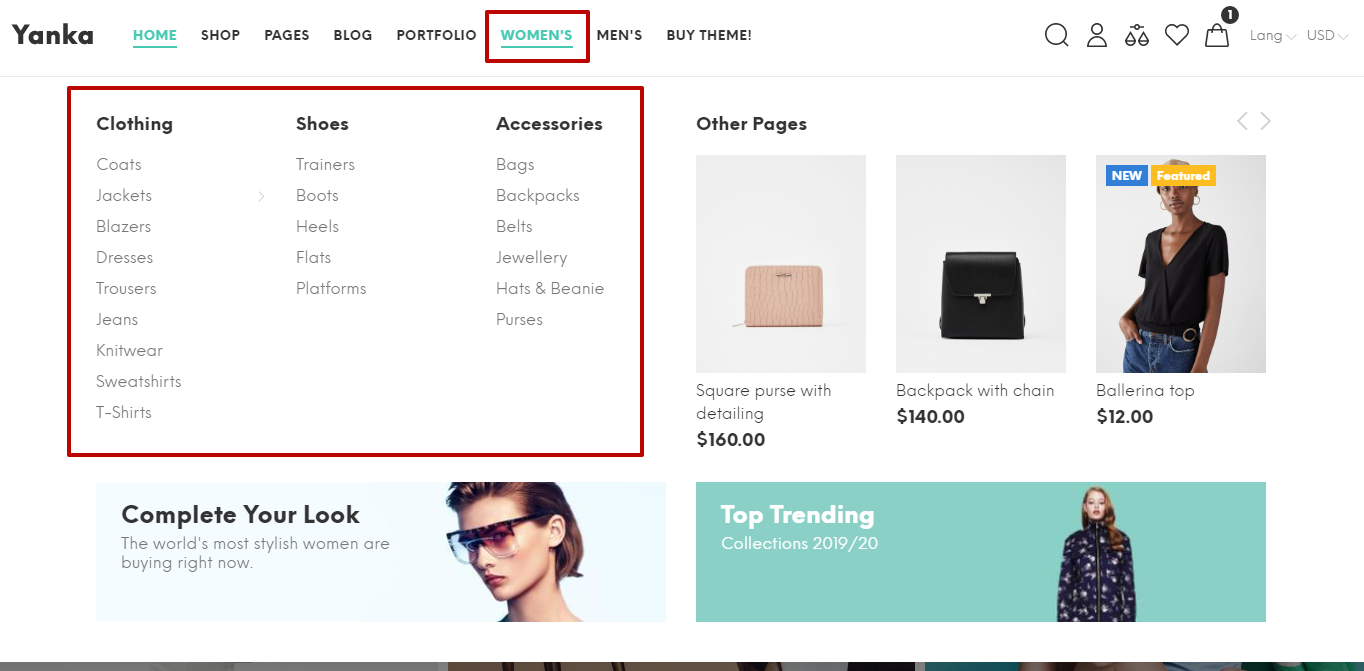Image resolution: width=1364 pixels, height=671 pixels.
Task: Open the product compare icon
Action: click(x=1136, y=35)
